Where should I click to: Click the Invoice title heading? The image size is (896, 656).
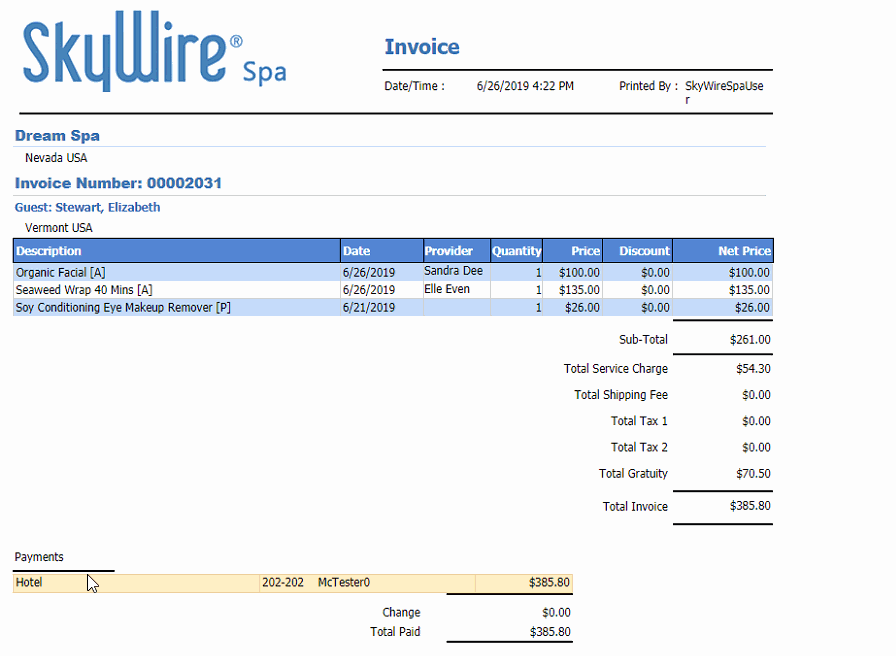422,47
